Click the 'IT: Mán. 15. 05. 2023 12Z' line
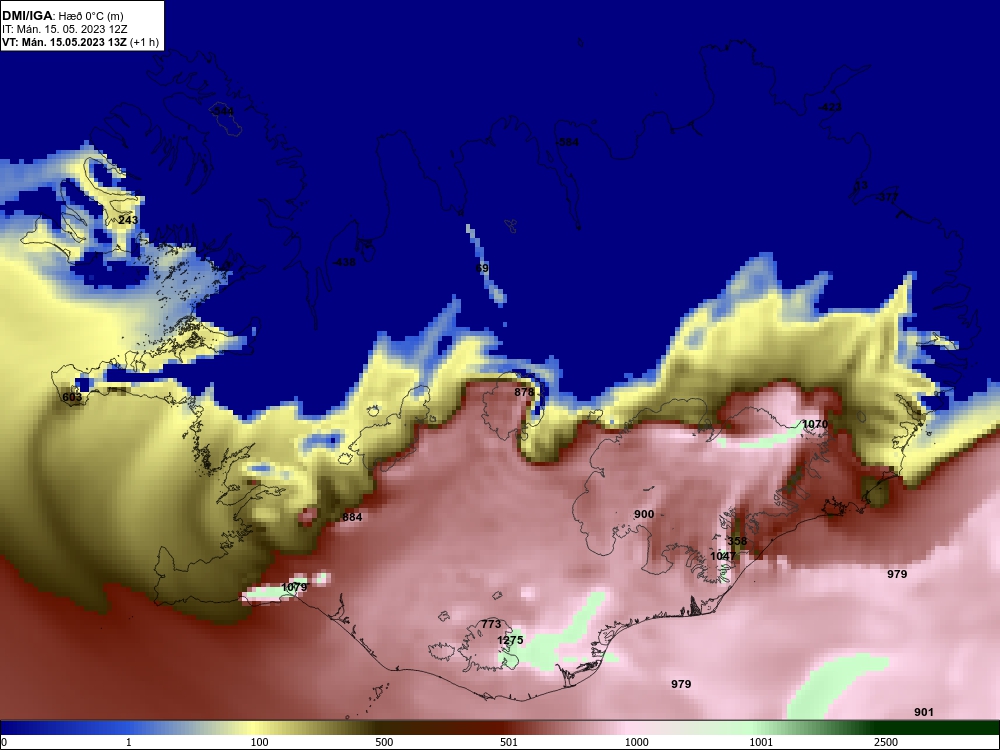Image resolution: width=1000 pixels, height=750 pixels. pyautogui.click(x=64, y=29)
